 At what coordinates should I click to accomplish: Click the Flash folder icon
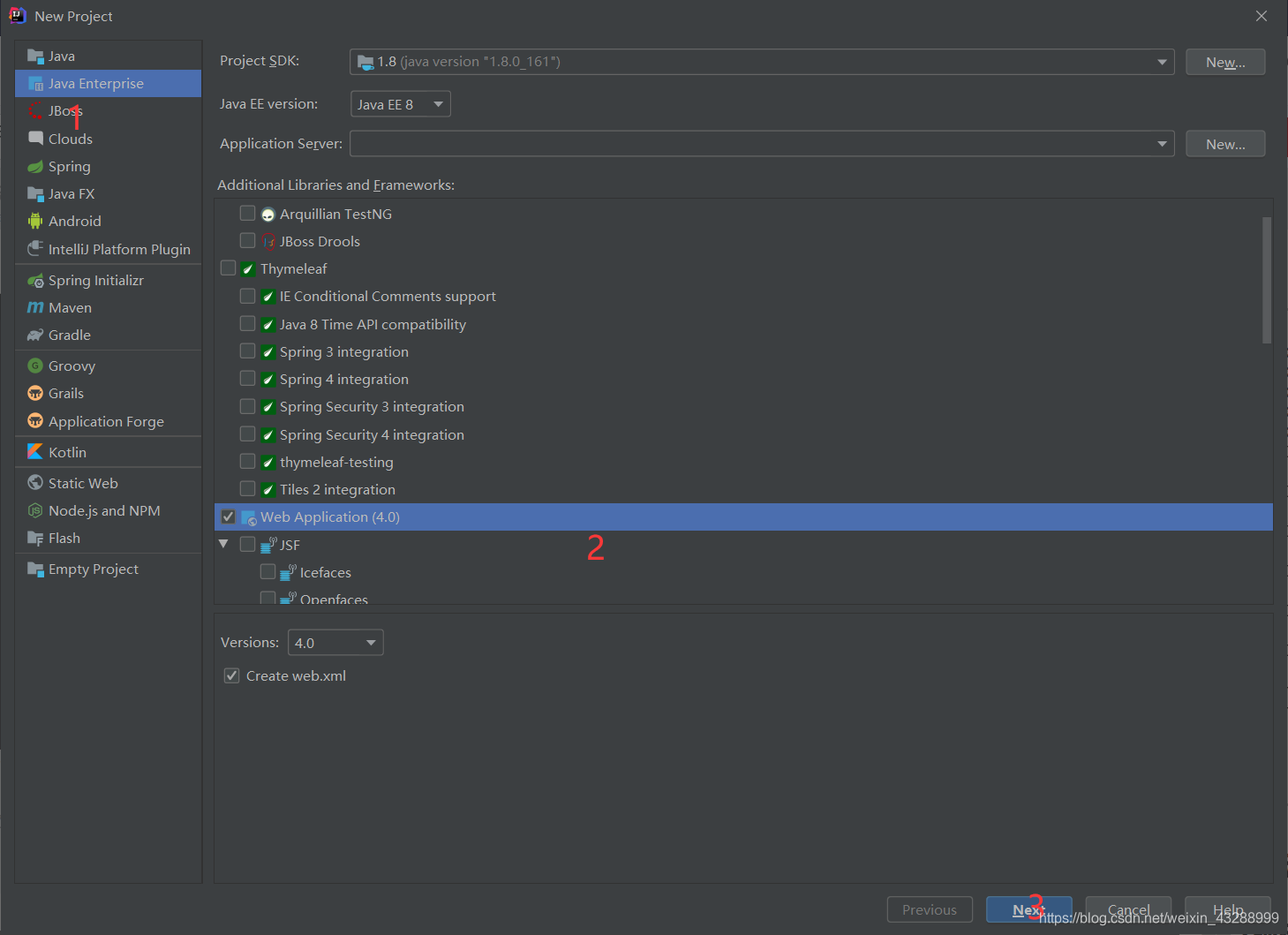35,539
